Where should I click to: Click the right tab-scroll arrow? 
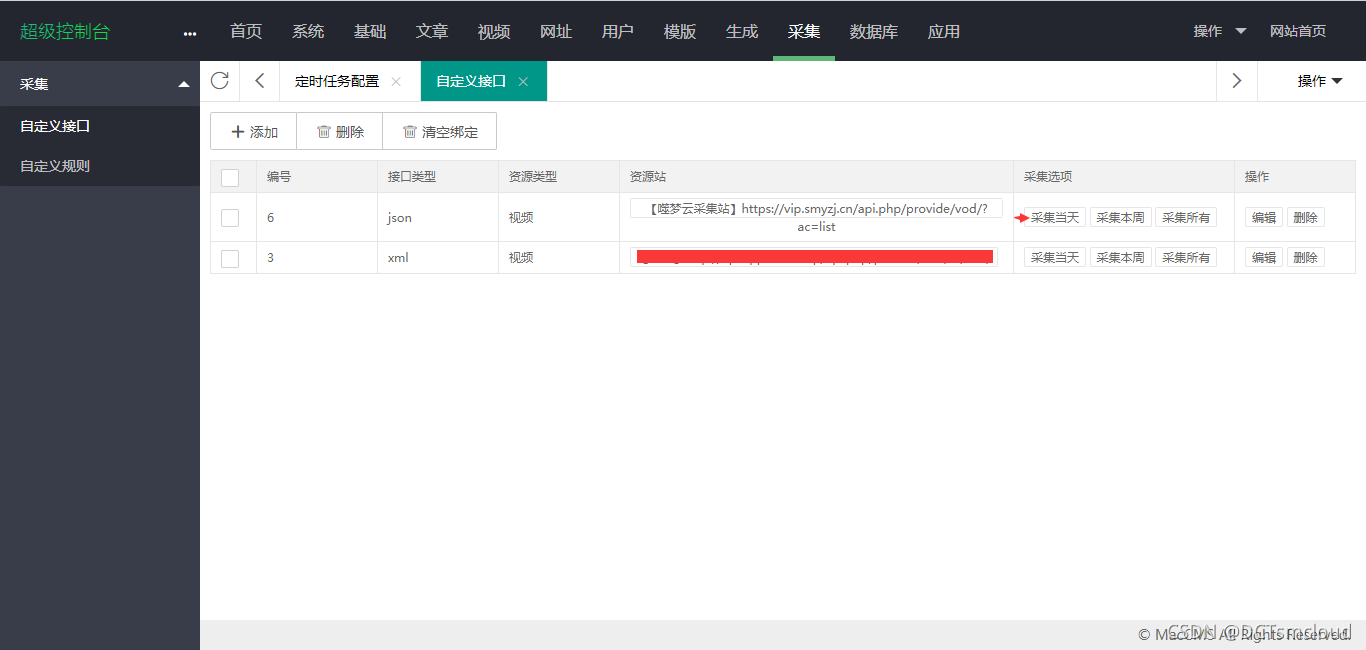tap(1237, 81)
